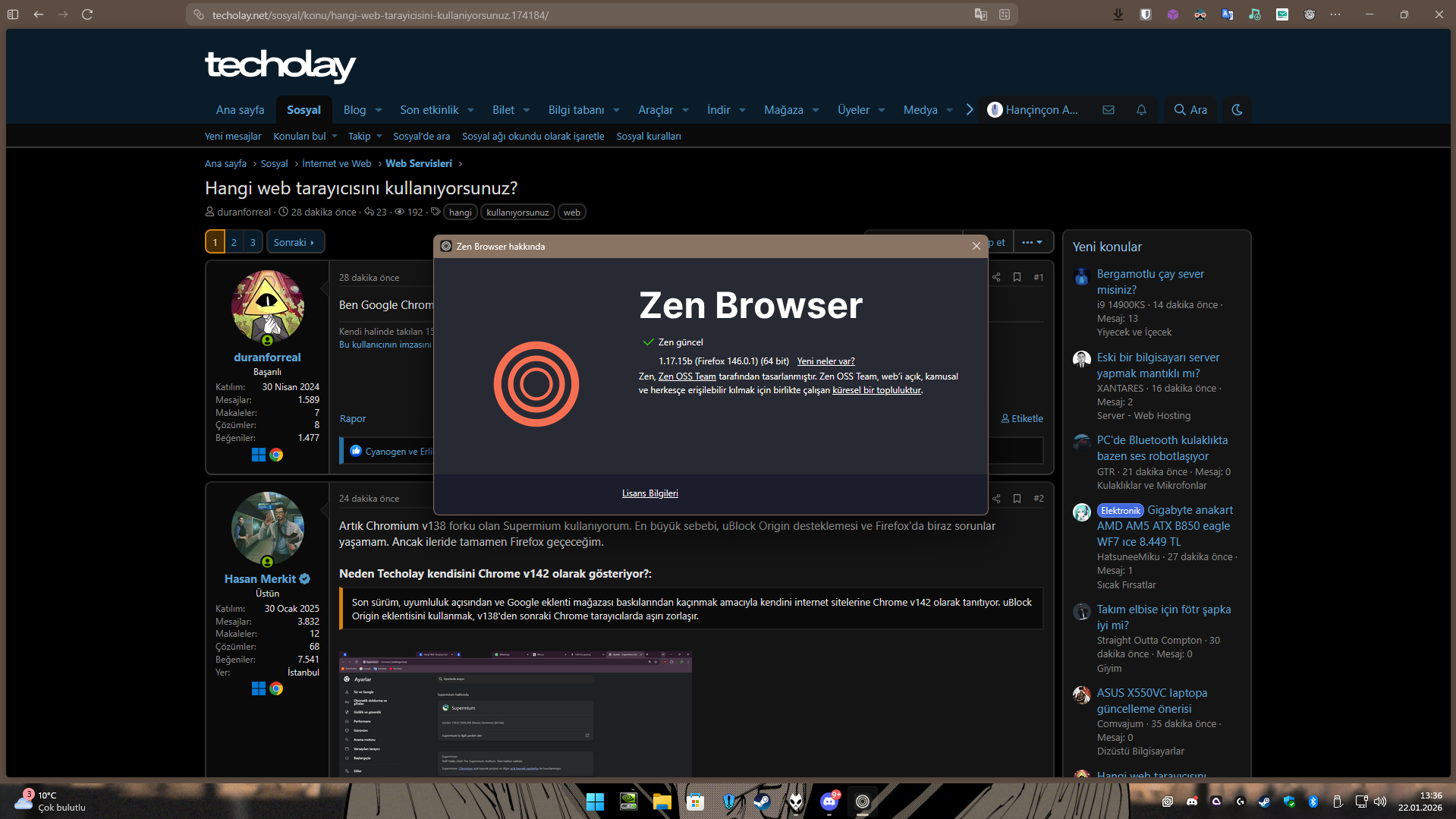
Task: Expand the İndir dropdown arrow
Action: coord(742,110)
